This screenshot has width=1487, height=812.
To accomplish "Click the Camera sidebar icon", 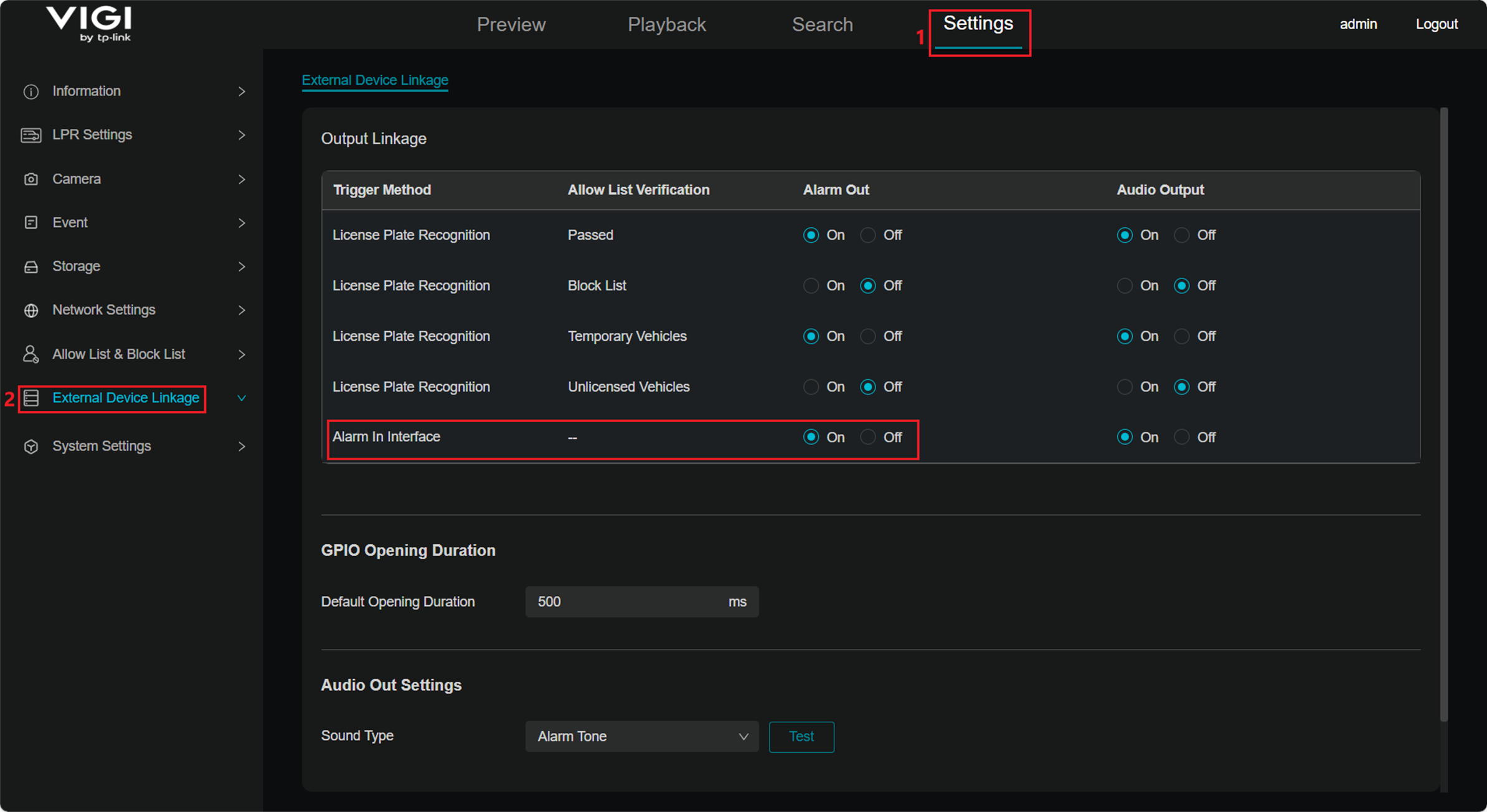I will coord(31,179).
